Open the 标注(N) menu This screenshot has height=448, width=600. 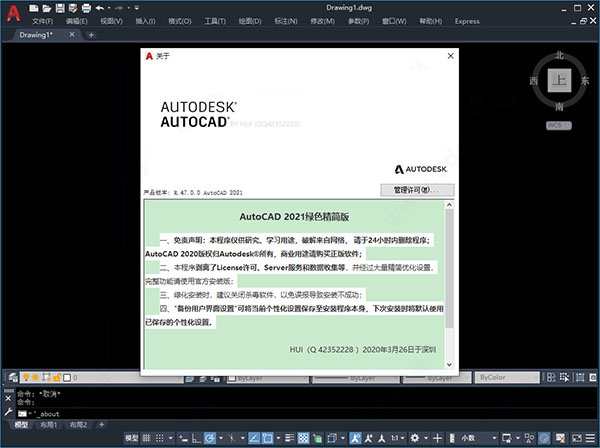(286, 21)
